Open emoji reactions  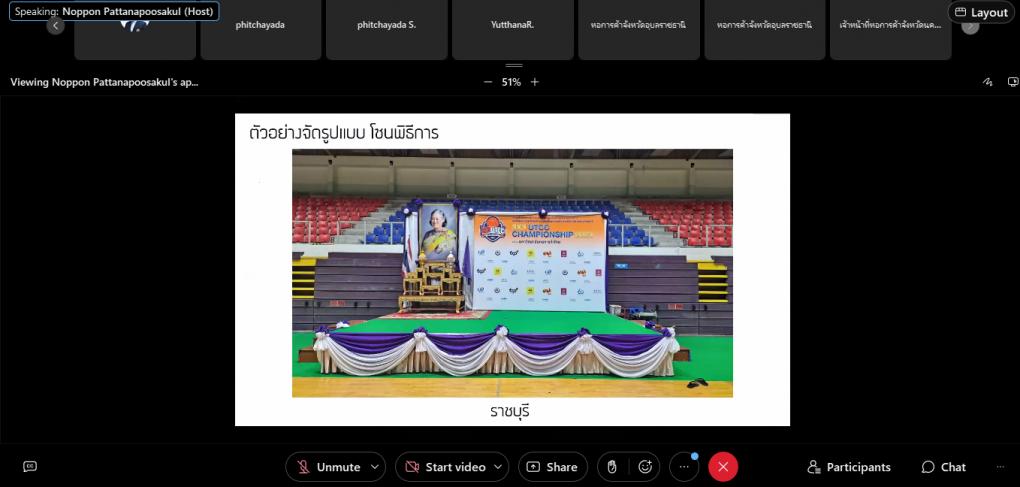(645, 467)
